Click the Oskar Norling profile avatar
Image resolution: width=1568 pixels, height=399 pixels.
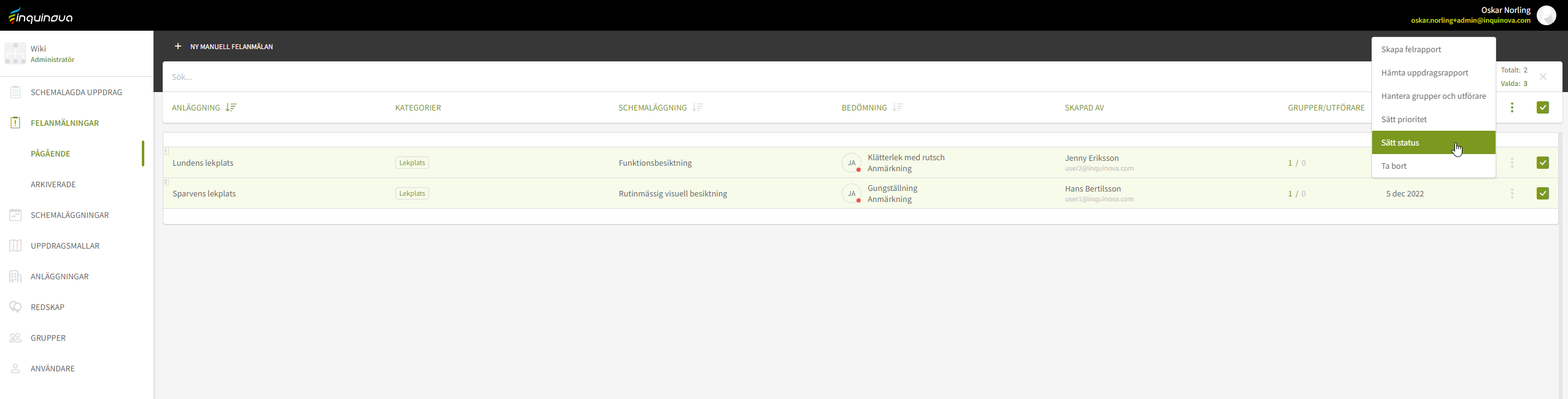1546,15
